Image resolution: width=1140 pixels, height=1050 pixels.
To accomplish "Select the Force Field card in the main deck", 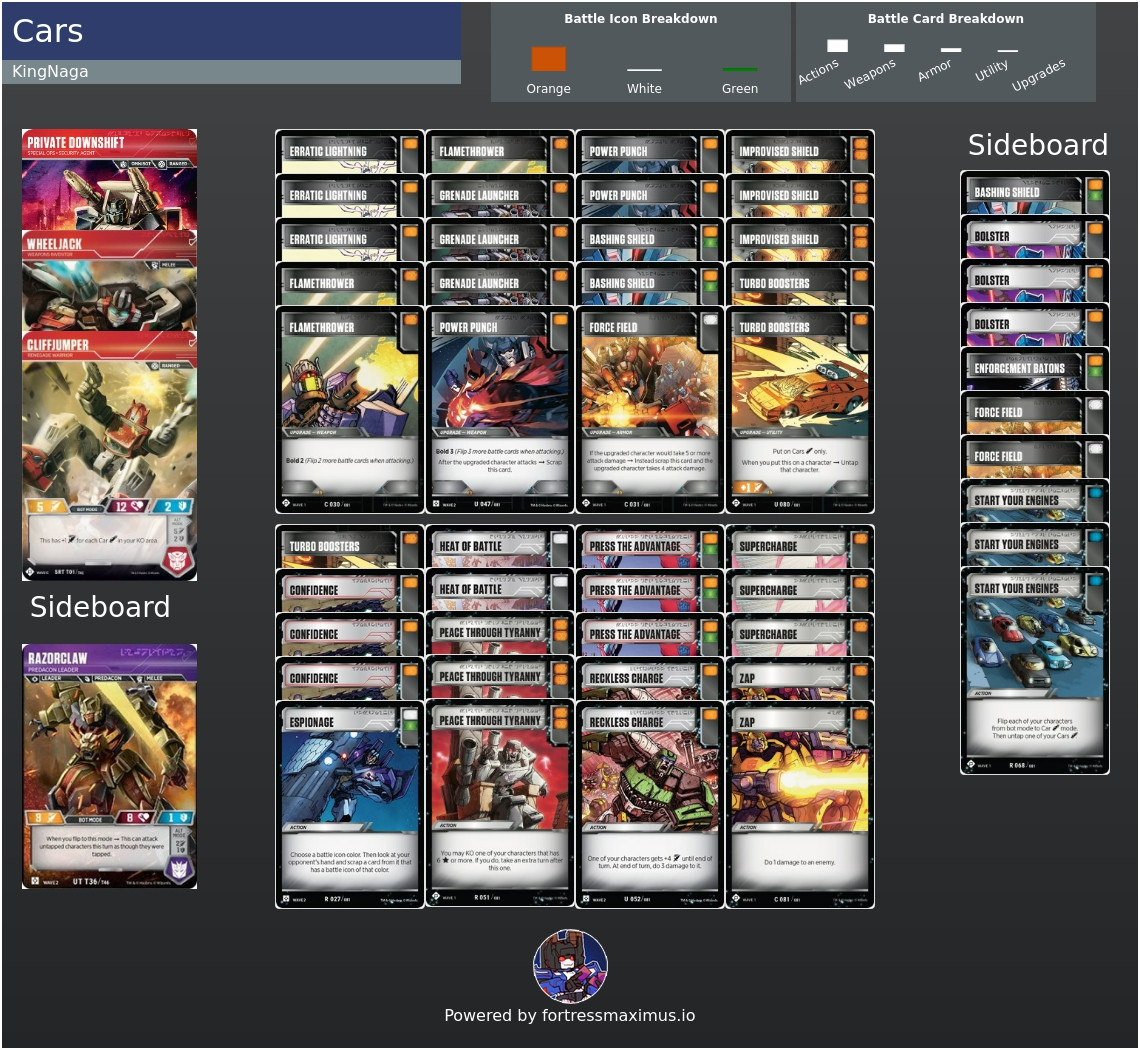I will (650, 410).
